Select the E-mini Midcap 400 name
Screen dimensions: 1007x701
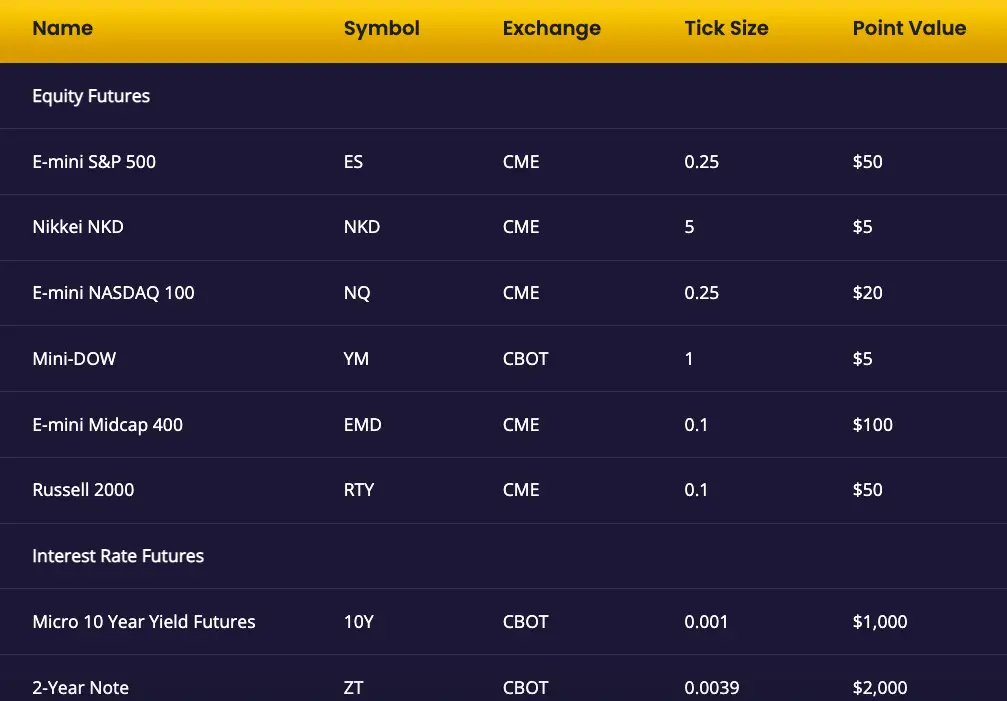coord(107,425)
